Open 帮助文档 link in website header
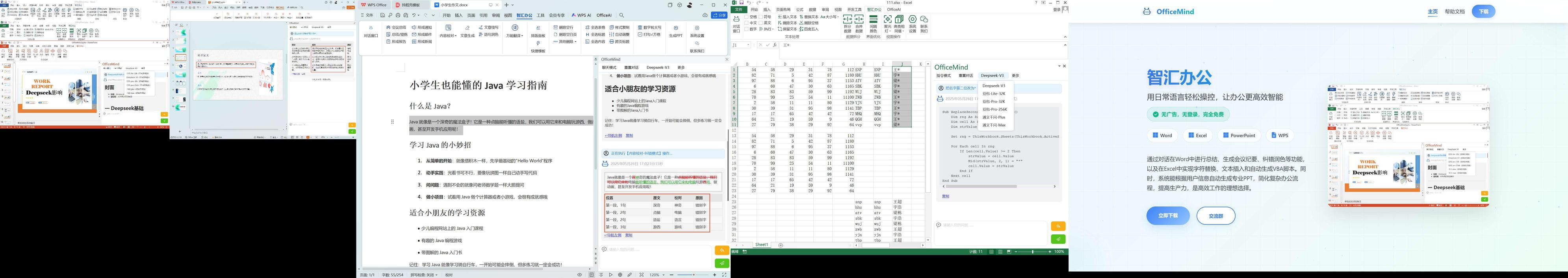The height and width of the screenshot is (278, 1568). 1455,11
